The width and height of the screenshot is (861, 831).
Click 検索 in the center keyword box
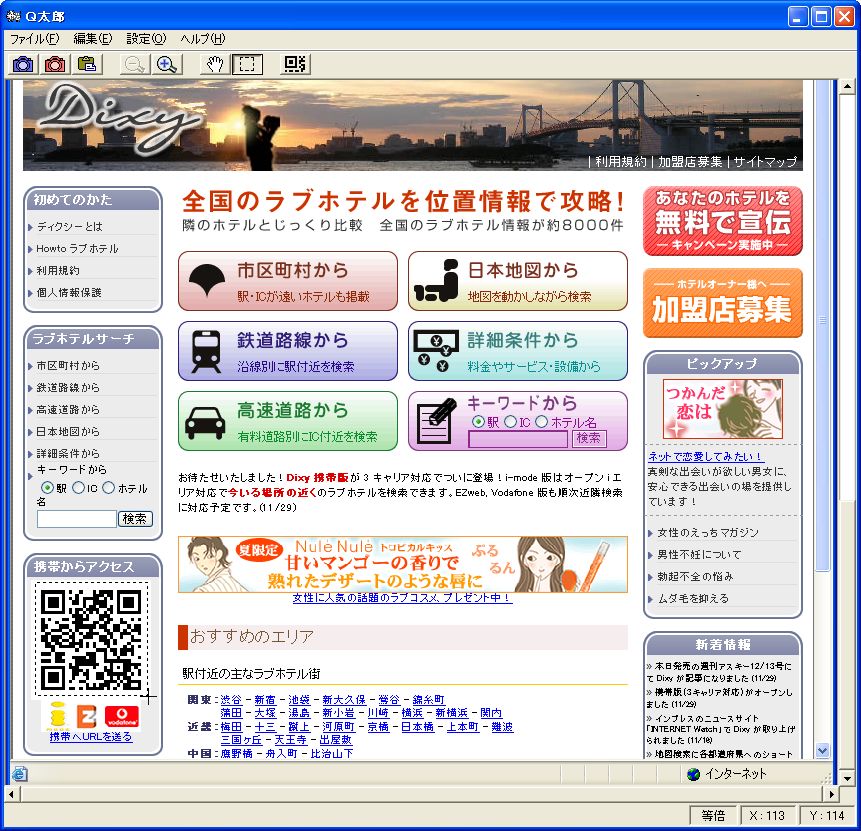click(589, 438)
